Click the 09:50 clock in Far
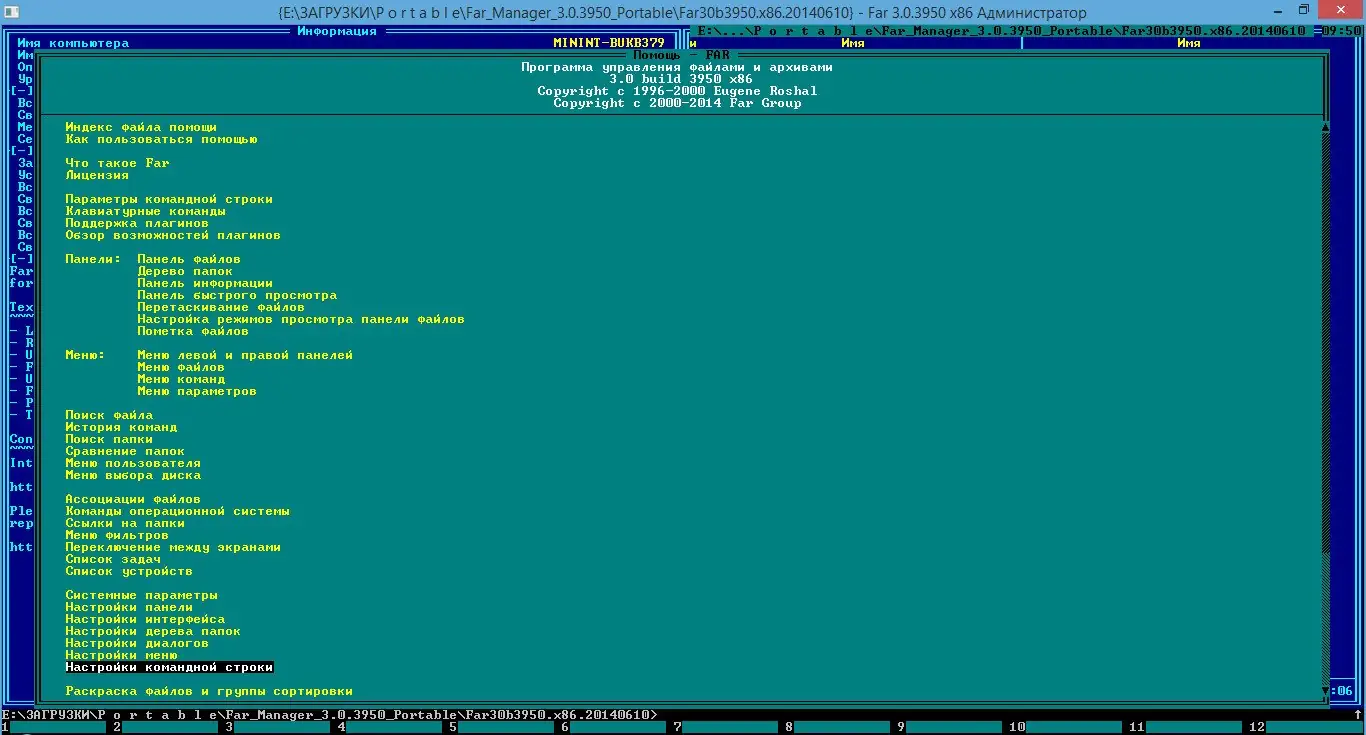 [1341, 31]
